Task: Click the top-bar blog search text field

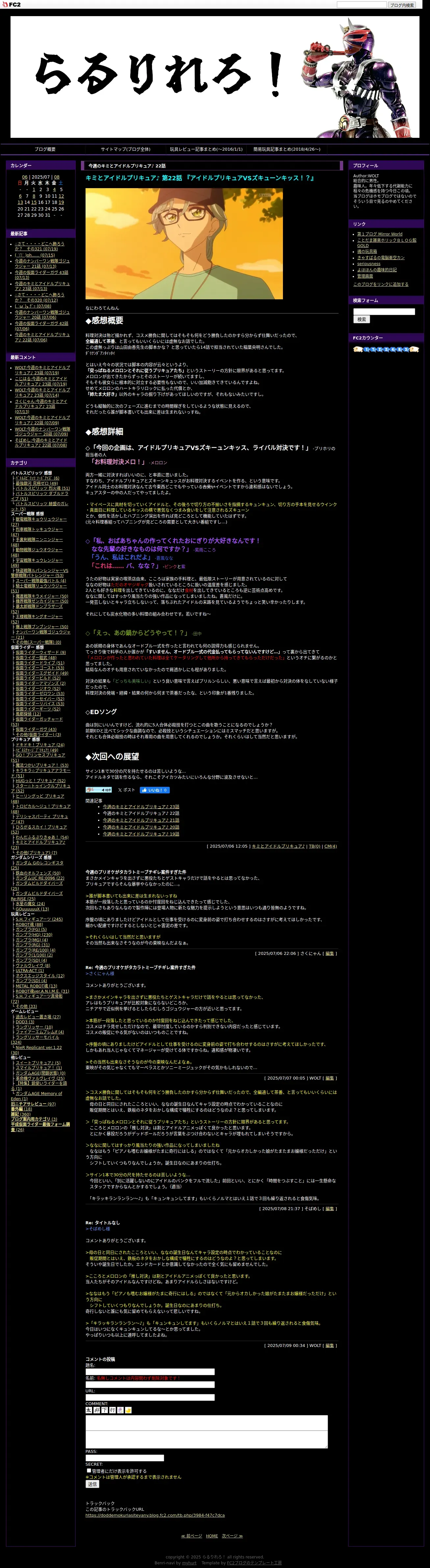Action: point(362,5)
